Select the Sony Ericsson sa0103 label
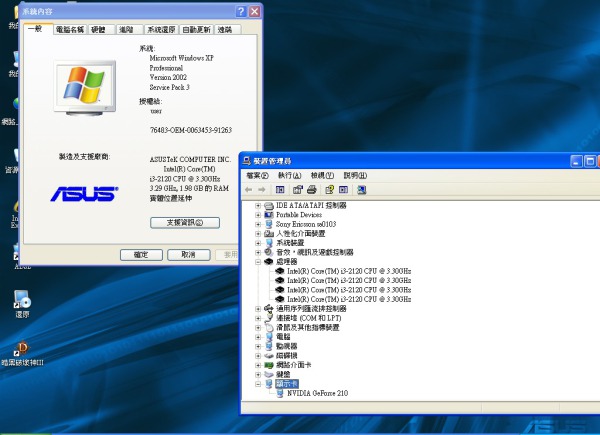This screenshot has height=435, width=600. coord(306,224)
